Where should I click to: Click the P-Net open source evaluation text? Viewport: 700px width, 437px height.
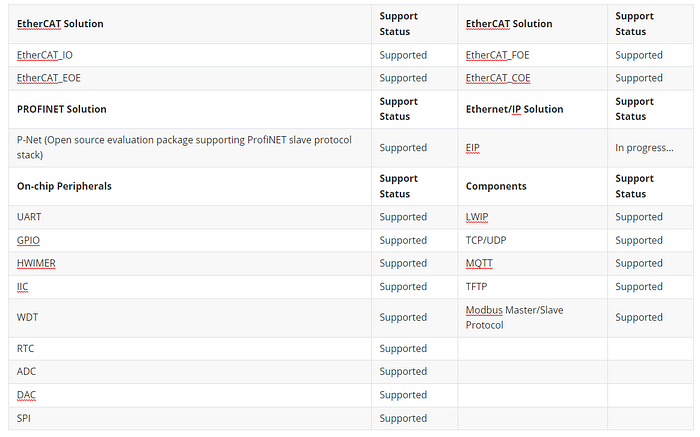184,147
